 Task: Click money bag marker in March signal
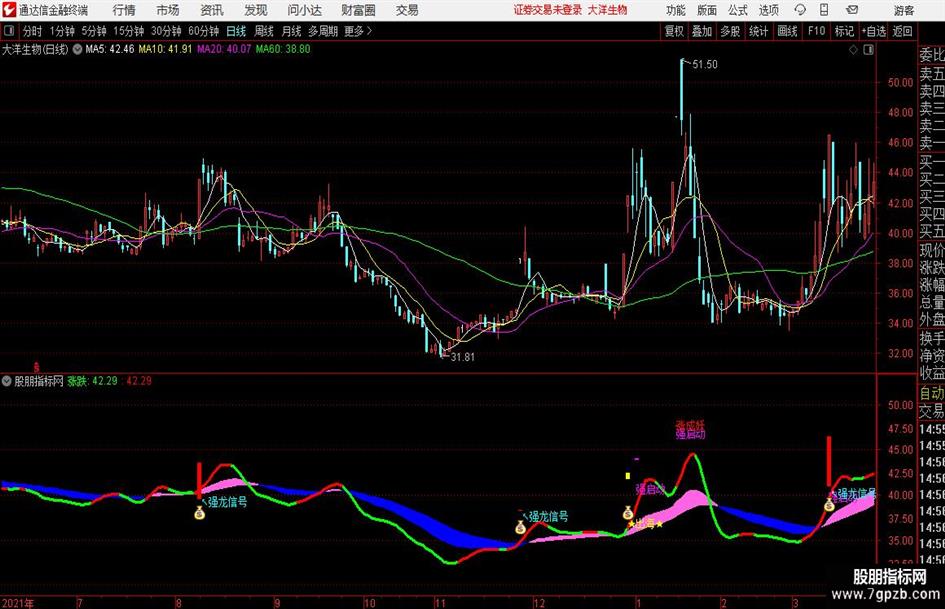coord(829,505)
